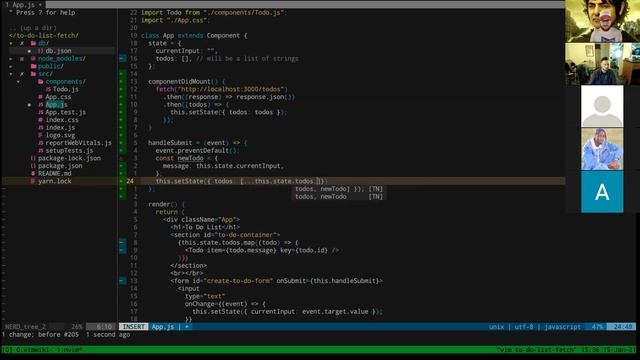Image resolution: width=640 pixels, height=360 pixels.
Task: Click the '1 change; before #205' message
Action: pos(40,335)
